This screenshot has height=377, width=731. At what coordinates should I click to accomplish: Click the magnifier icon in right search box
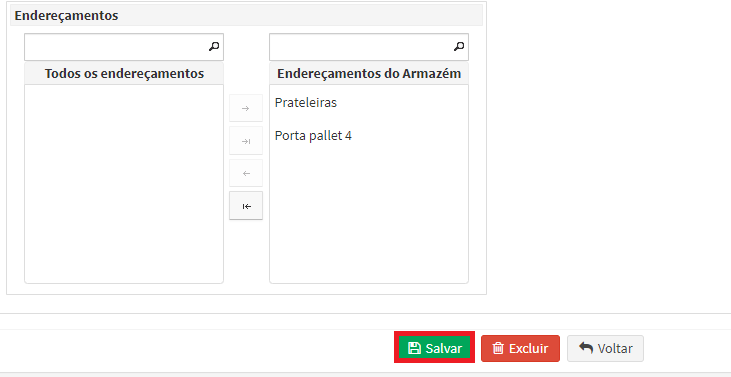(x=459, y=46)
